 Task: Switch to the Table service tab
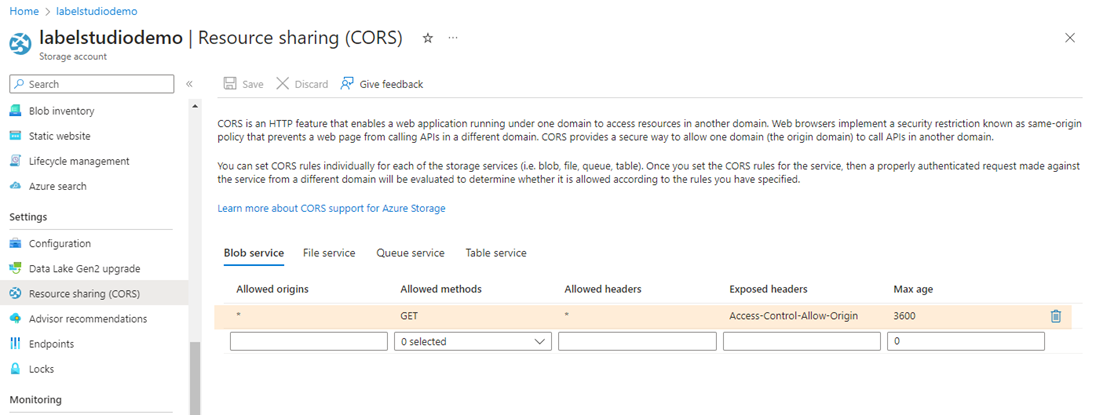coord(495,253)
